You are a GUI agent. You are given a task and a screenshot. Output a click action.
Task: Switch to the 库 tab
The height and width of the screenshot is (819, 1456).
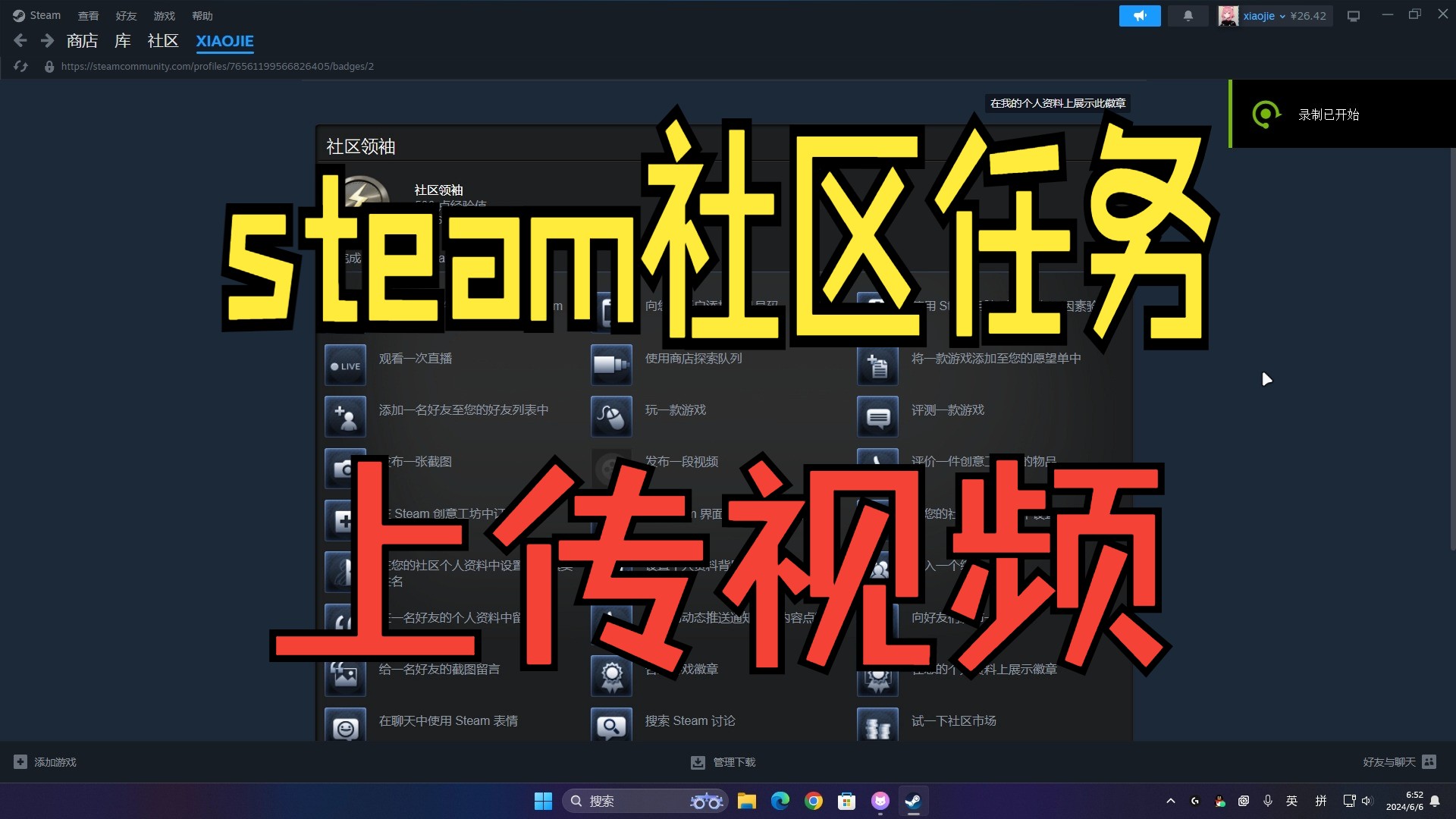click(x=122, y=41)
